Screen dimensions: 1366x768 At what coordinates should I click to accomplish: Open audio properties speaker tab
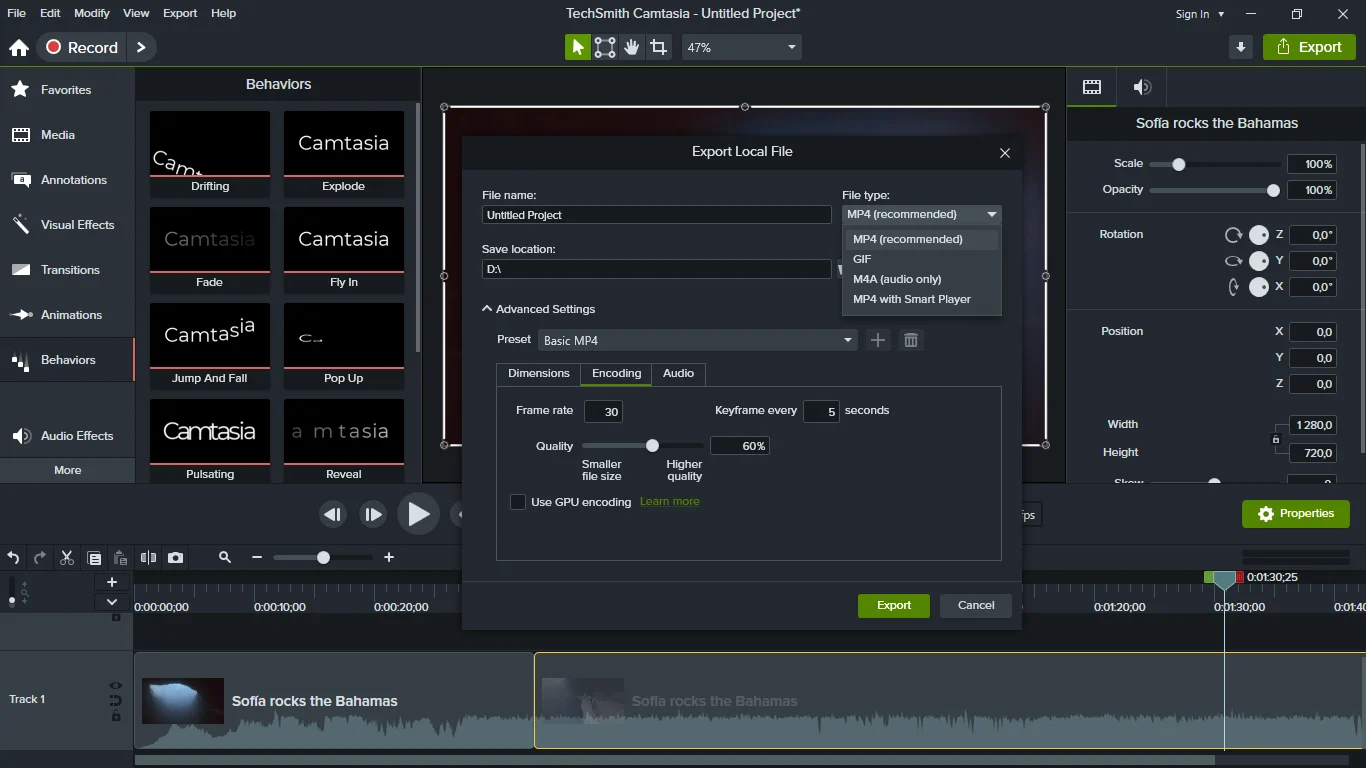(1142, 87)
